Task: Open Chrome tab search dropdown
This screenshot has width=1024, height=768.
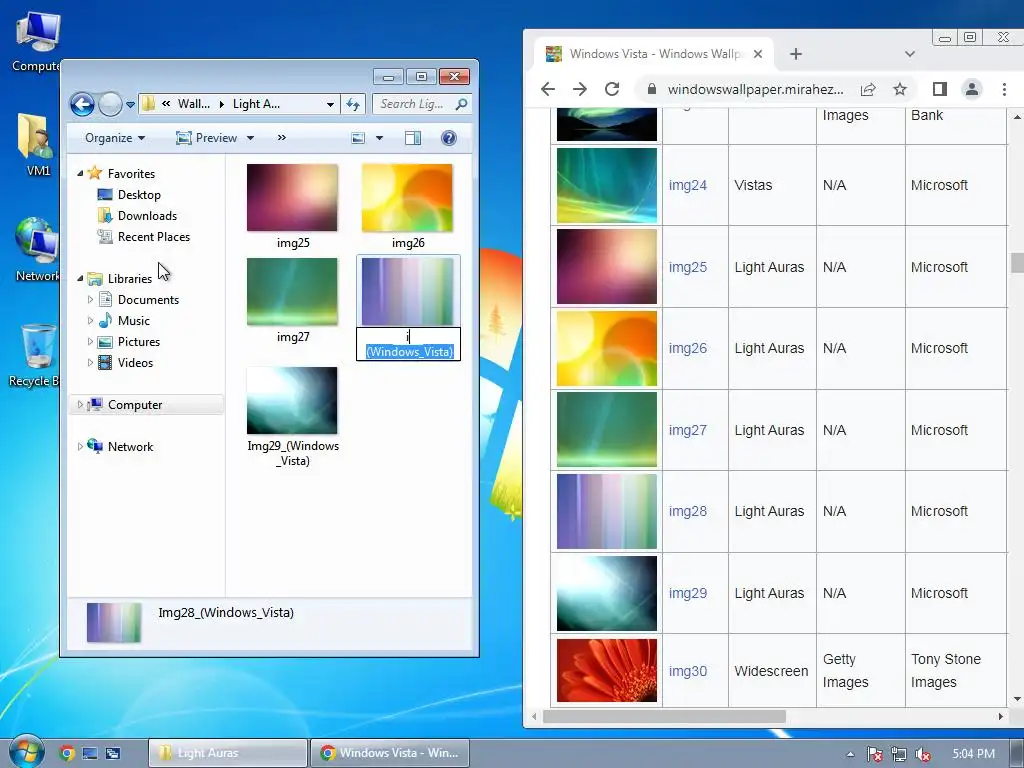Action: [910, 54]
